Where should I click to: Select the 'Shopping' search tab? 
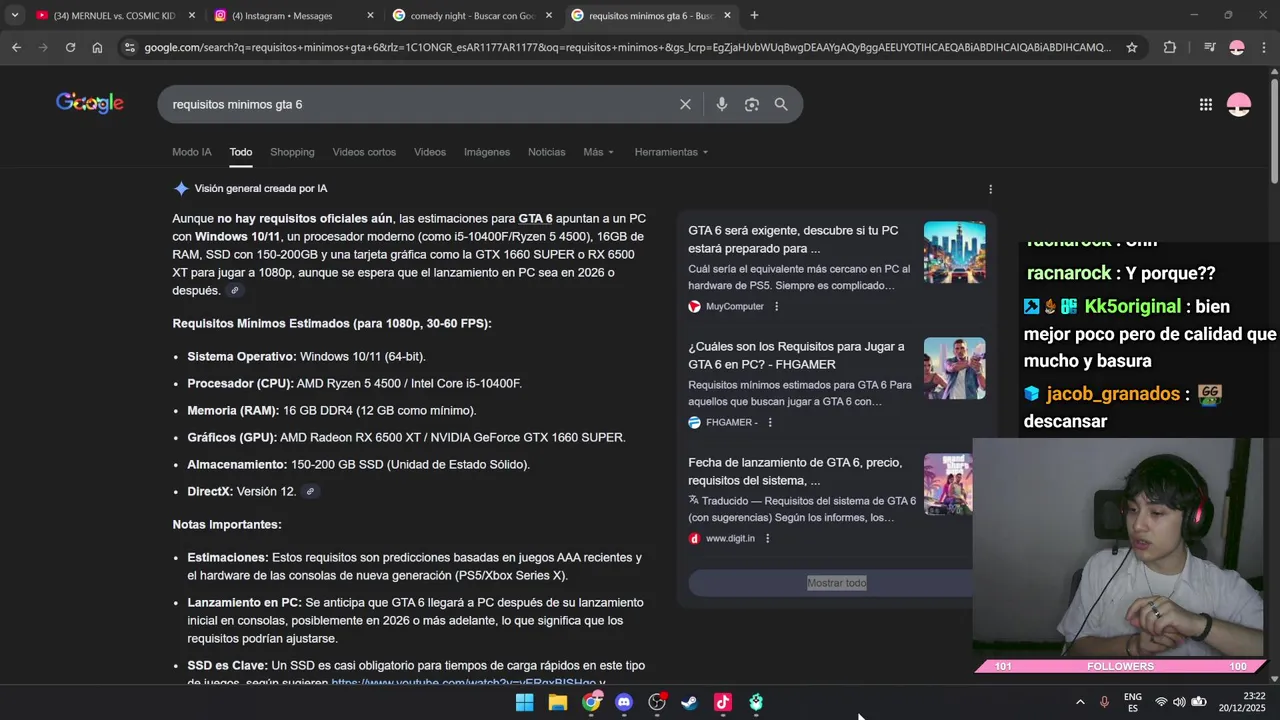(292, 152)
